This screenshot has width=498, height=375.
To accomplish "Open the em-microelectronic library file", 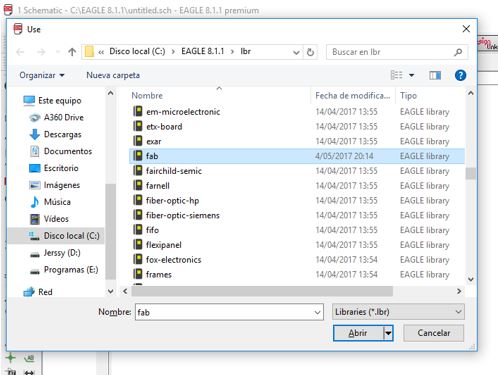I will coord(183,112).
